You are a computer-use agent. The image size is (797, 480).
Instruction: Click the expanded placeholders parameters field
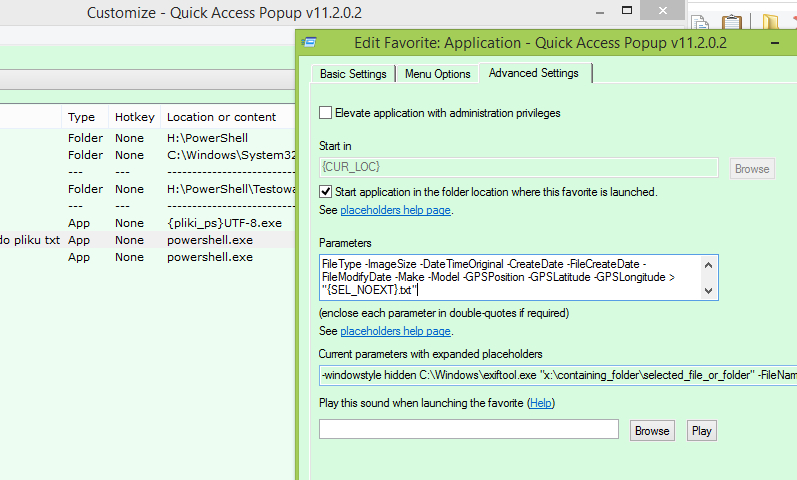(x=558, y=375)
